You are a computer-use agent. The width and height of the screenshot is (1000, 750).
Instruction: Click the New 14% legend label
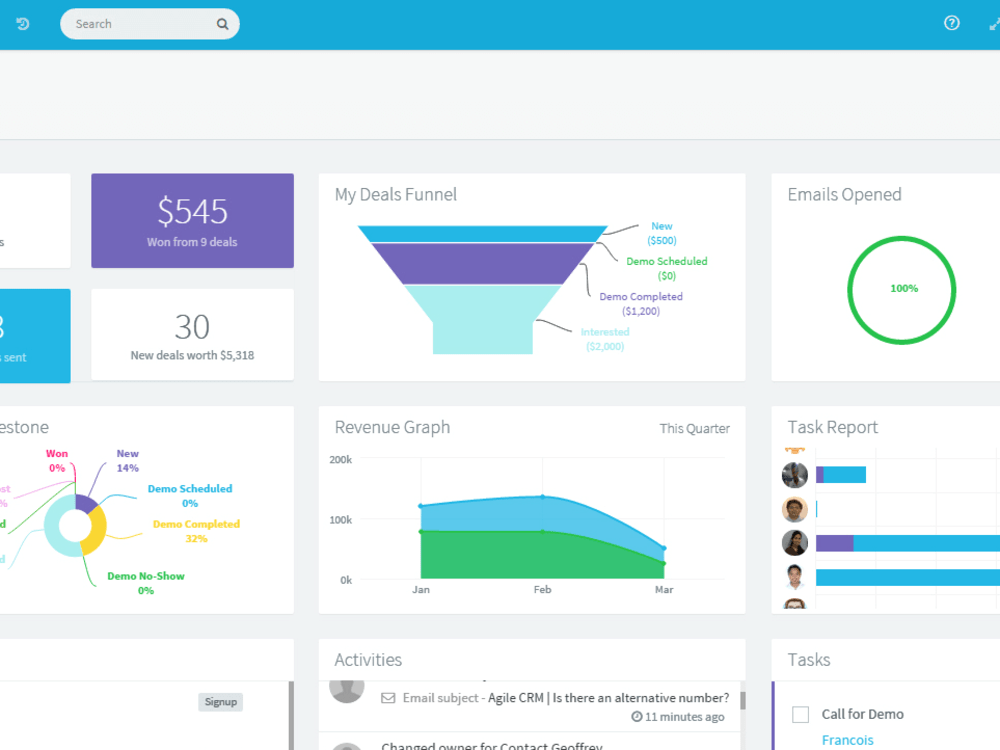tap(128, 460)
